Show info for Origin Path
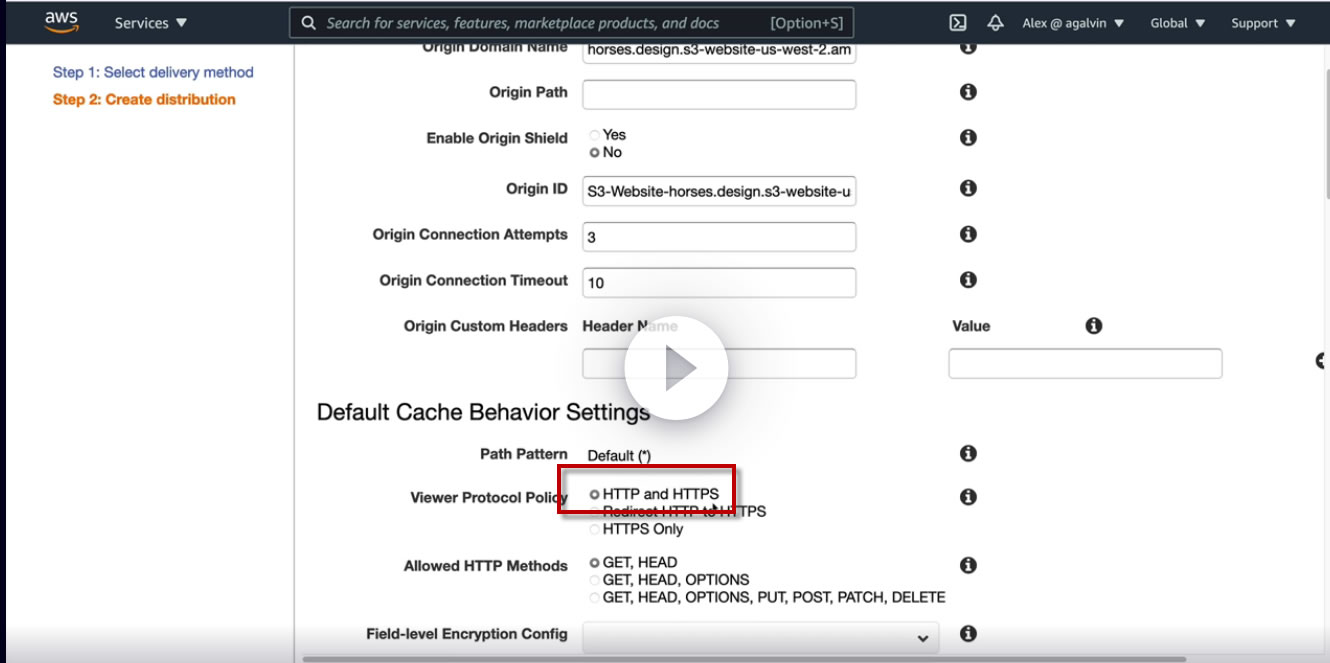1330x663 pixels. (968, 92)
